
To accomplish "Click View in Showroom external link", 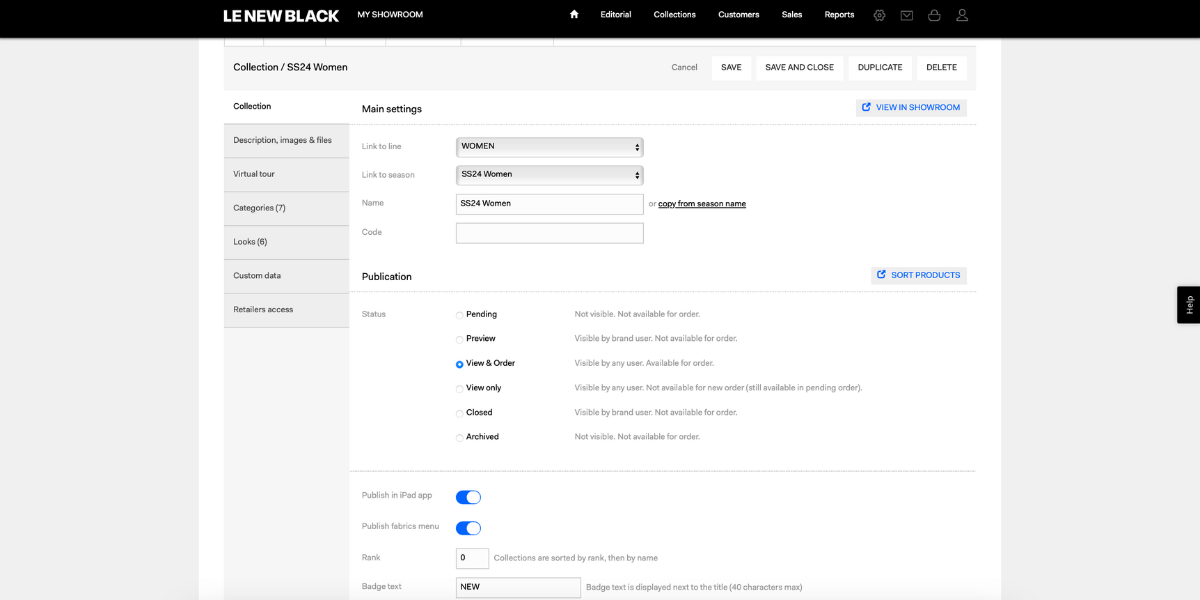I will coord(911,108).
